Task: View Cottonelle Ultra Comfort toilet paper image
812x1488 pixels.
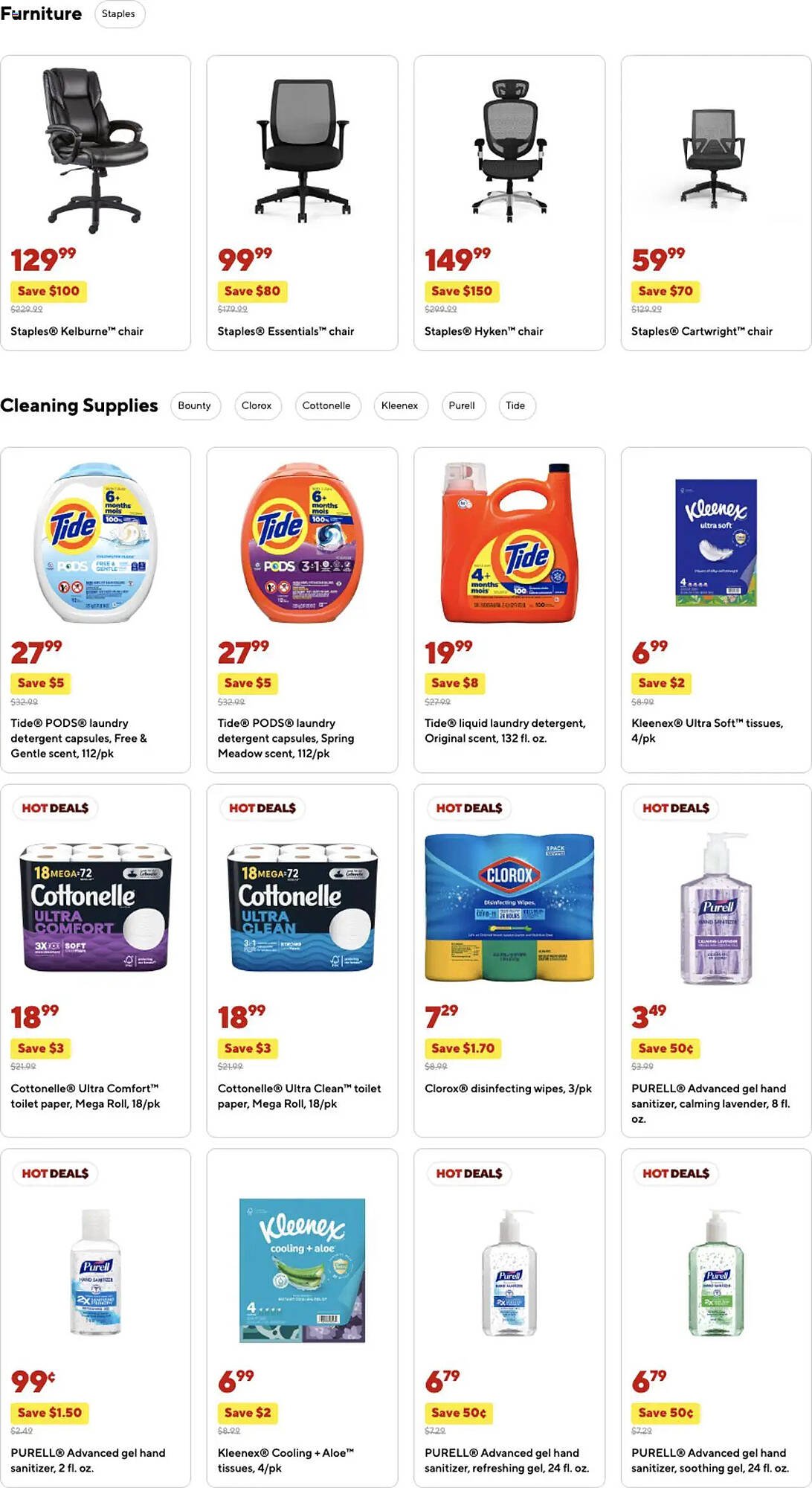Action: point(95,907)
